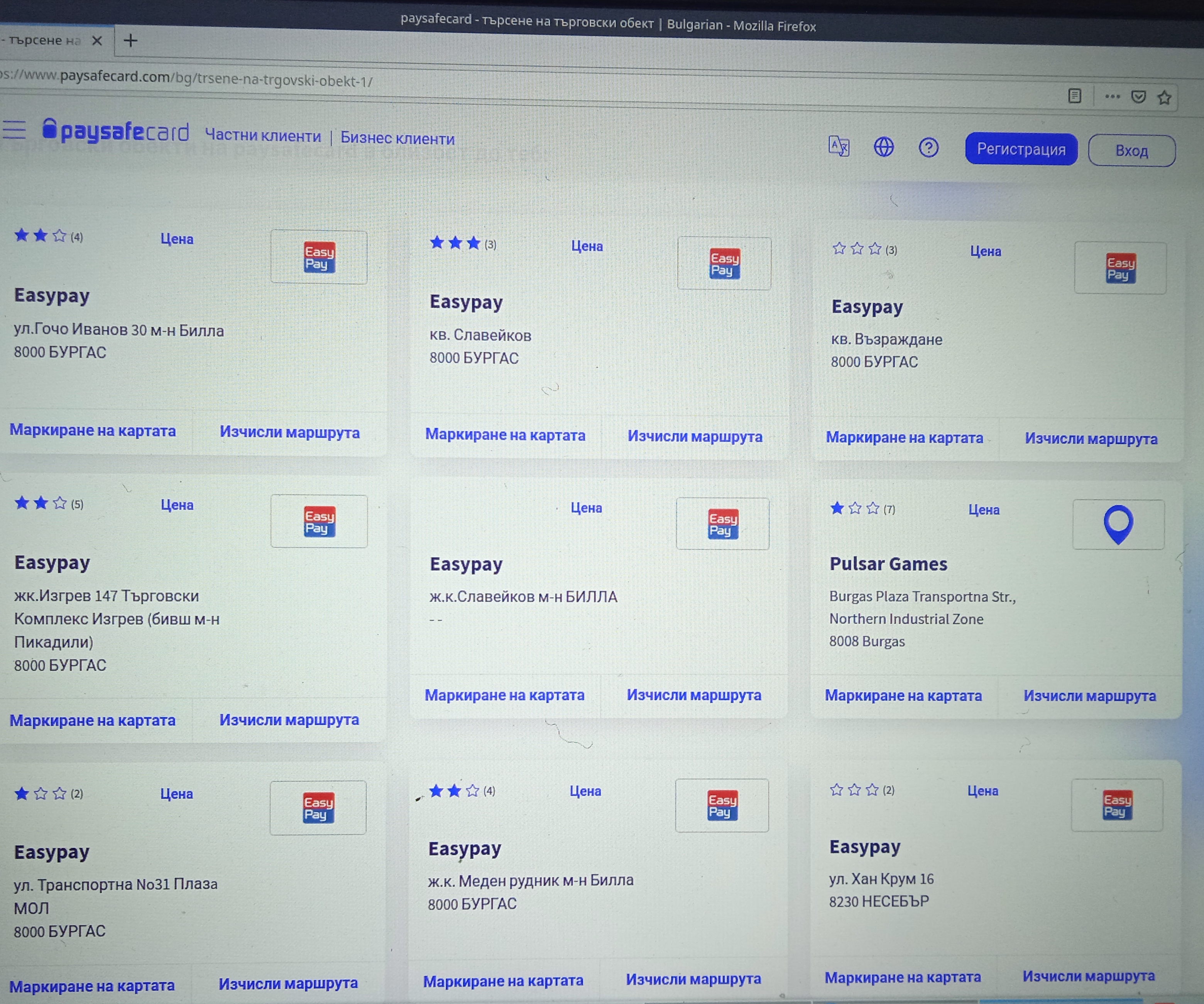Open the hamburger menu beside the paysafecard logo

click(x=14, y=130)
